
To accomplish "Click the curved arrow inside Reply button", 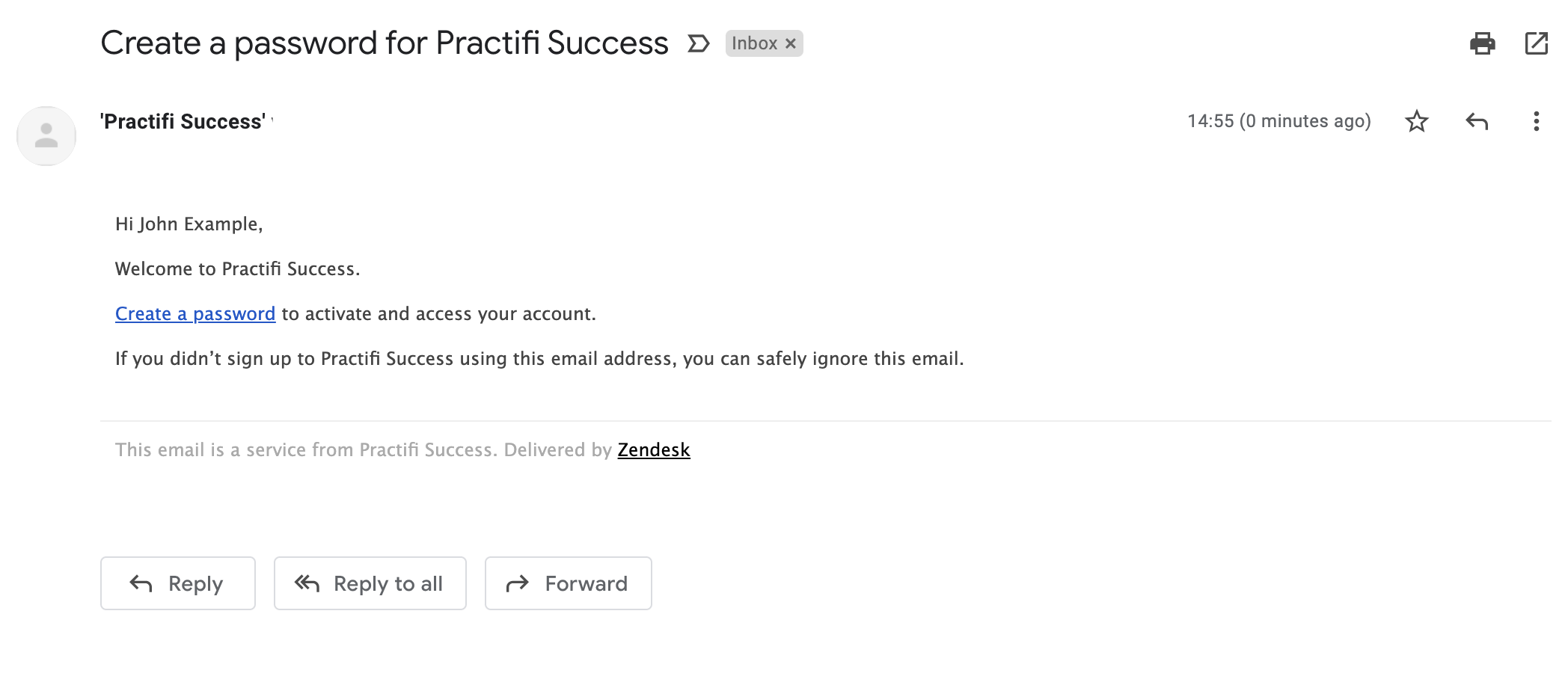I will (x=141, y=583).
